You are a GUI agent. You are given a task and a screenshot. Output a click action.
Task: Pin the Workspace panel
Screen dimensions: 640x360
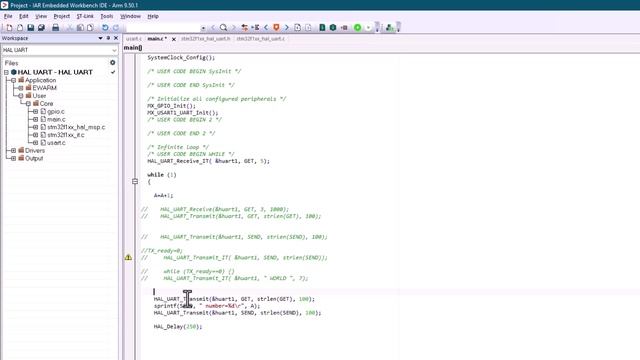108,38
